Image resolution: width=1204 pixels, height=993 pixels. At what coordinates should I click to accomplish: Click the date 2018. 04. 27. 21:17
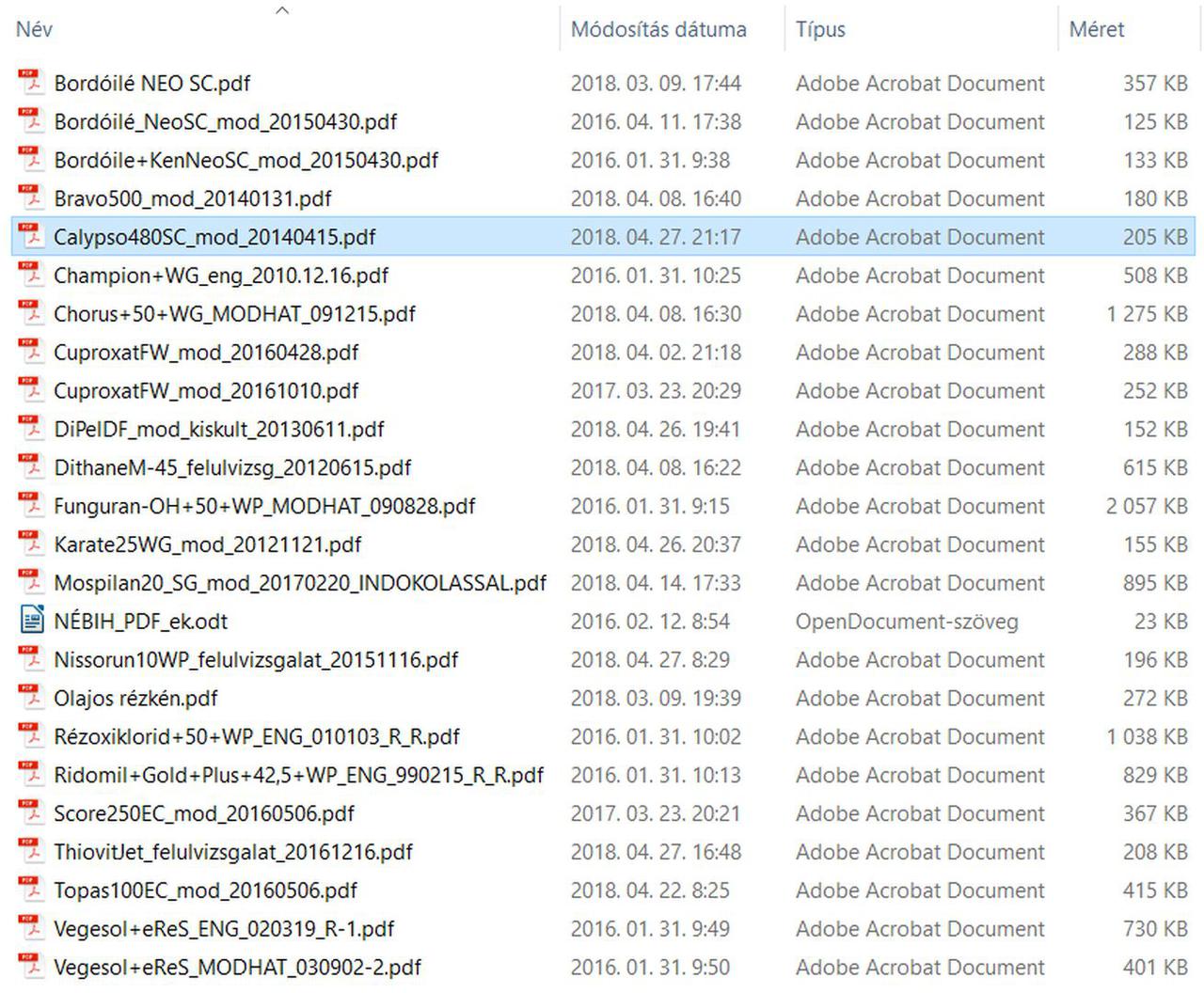[656, 238]
